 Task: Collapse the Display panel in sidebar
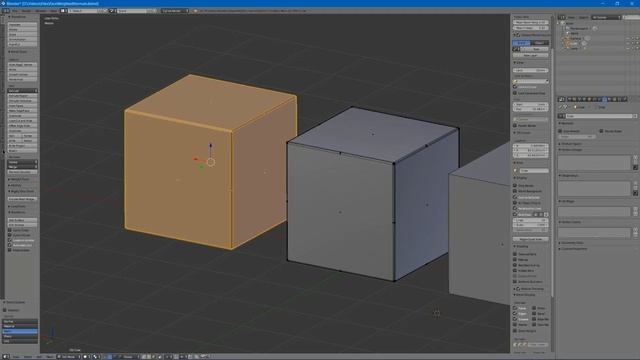click(x=521, y=178)
